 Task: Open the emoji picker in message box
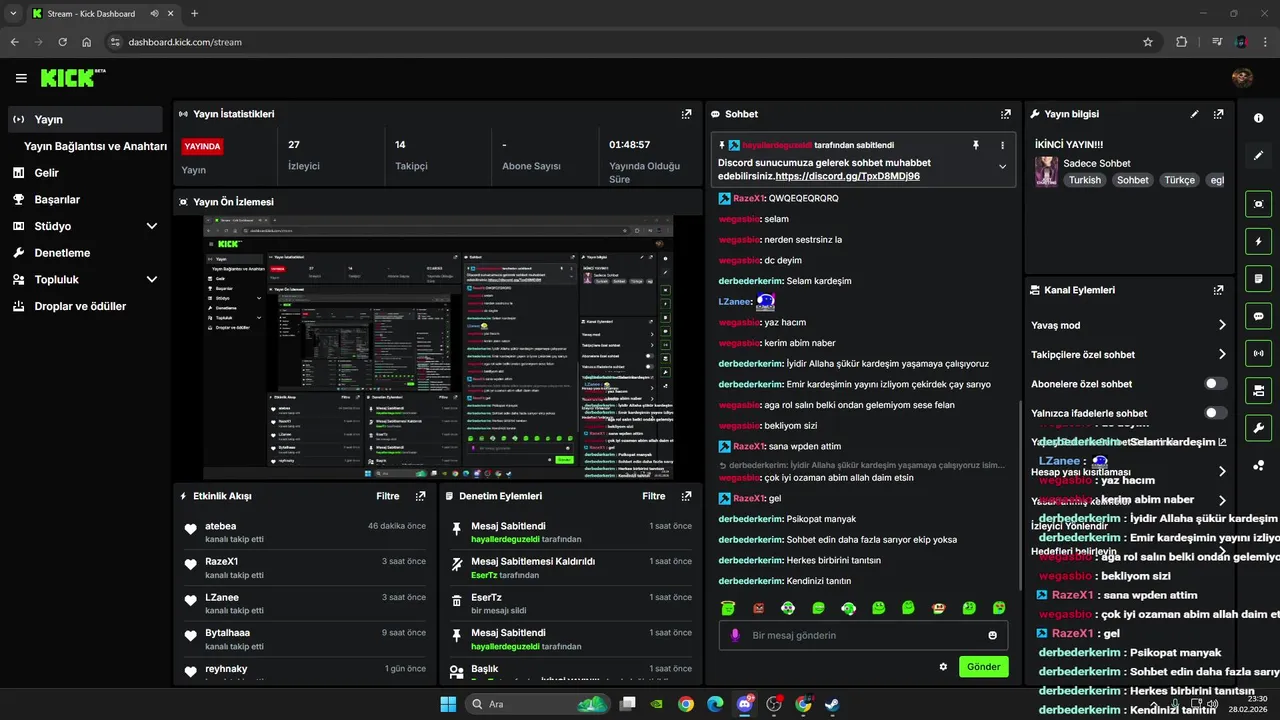click(x=992, y=635)
